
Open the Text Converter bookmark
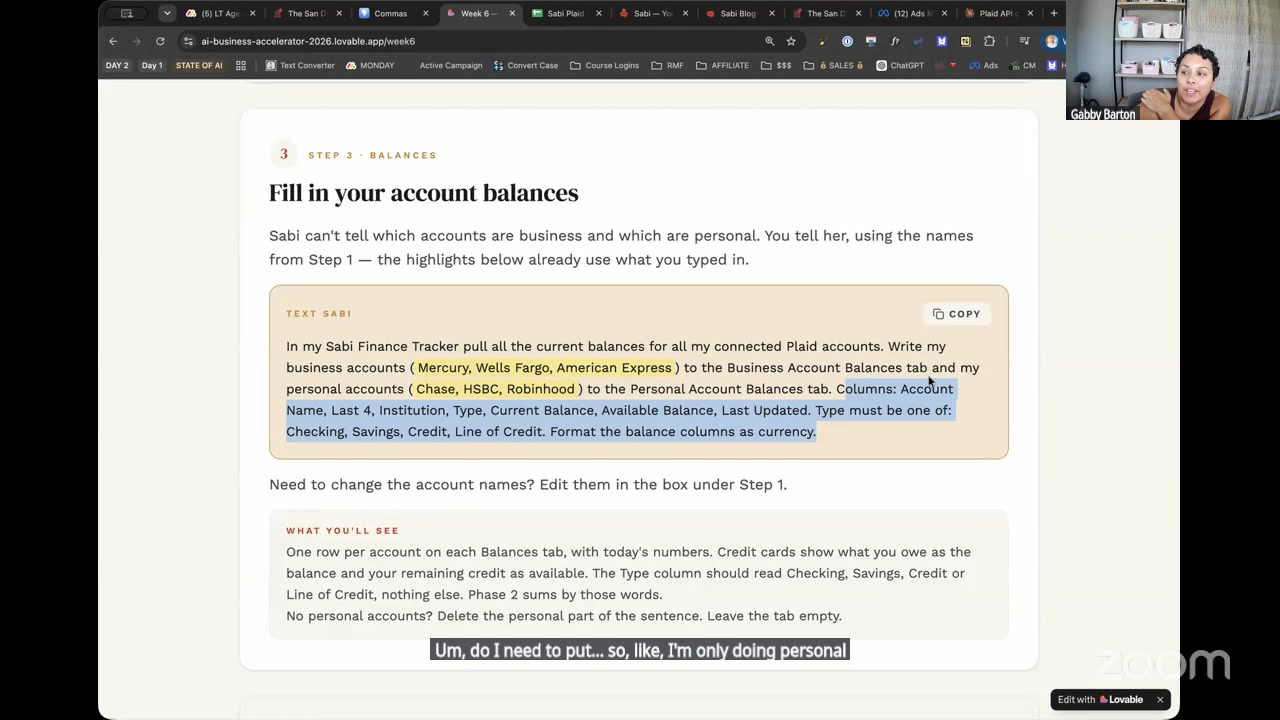300,65
